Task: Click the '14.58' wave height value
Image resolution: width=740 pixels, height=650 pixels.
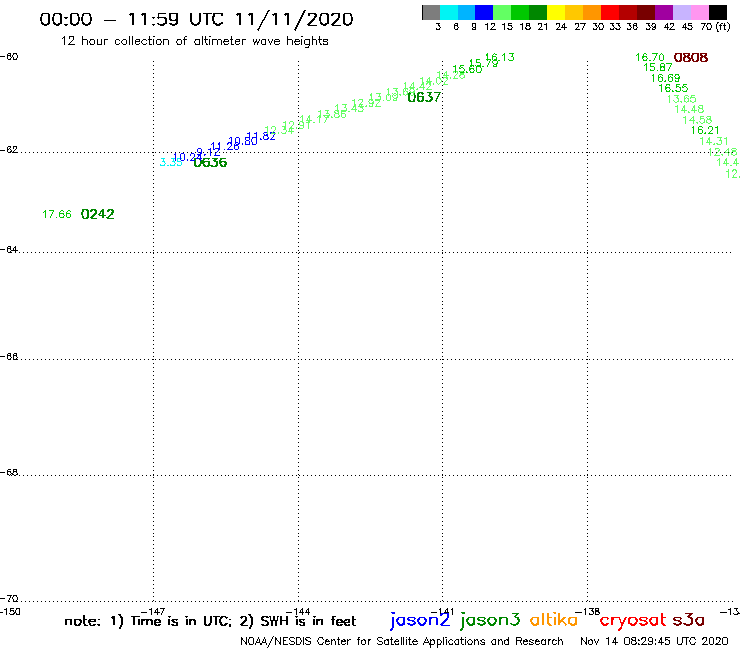Action: tap(697, 120)
